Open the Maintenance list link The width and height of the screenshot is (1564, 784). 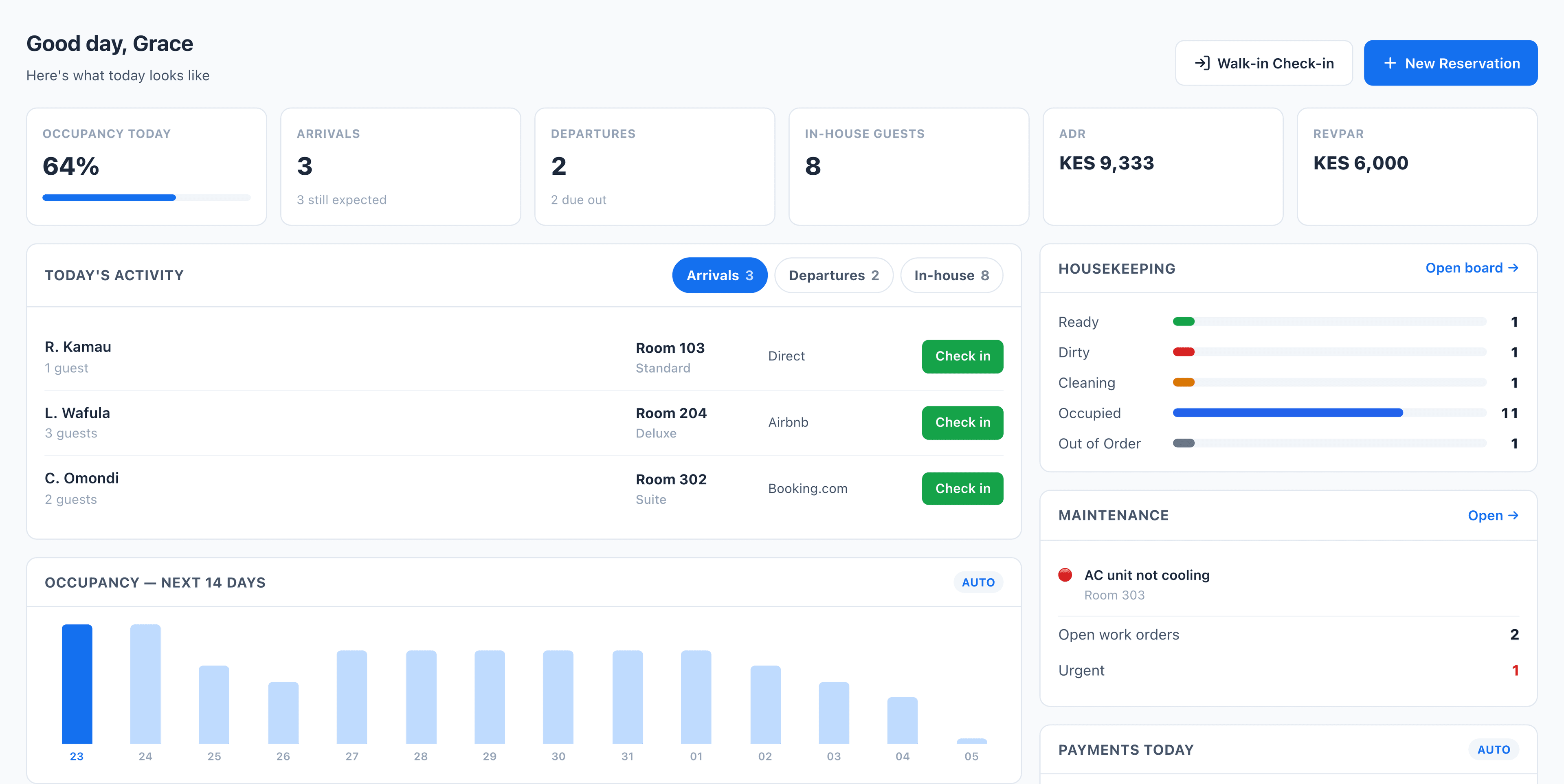click(x=1493, y=515)
